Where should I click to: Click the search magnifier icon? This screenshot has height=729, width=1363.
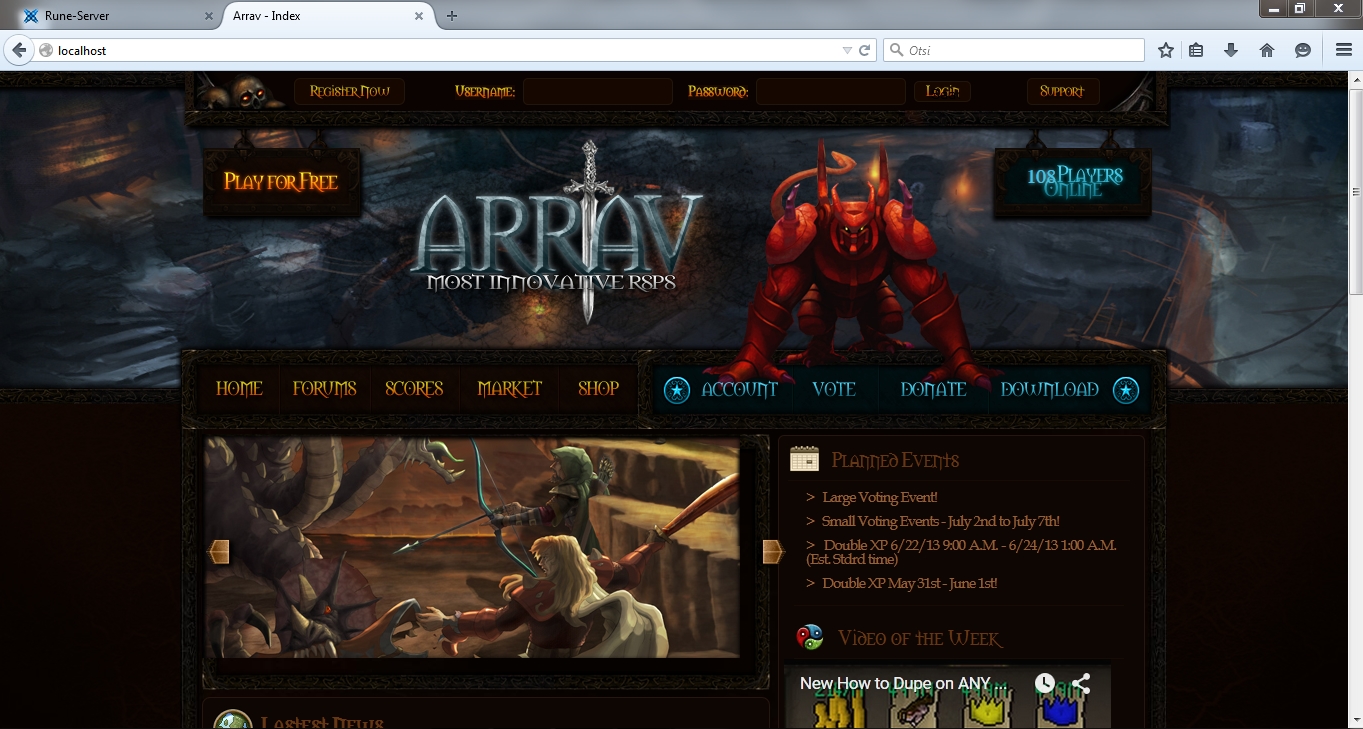tap(895, 50)
